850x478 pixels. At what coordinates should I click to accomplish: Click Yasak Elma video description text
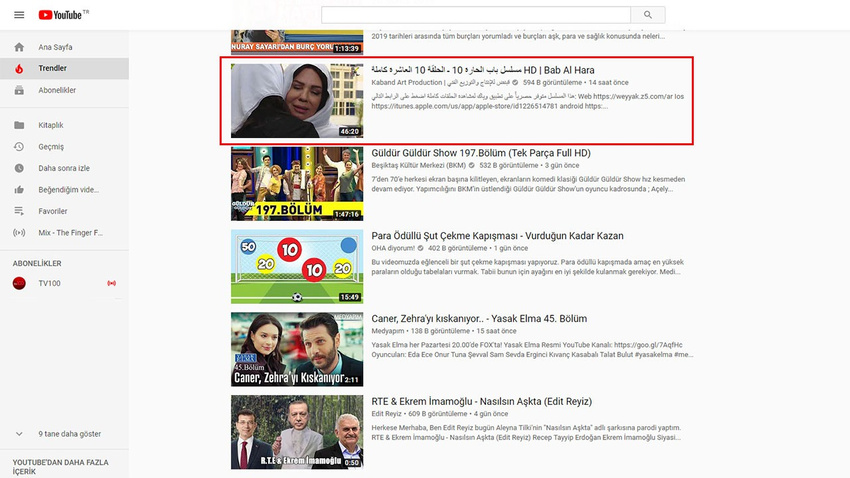point(532,350)
